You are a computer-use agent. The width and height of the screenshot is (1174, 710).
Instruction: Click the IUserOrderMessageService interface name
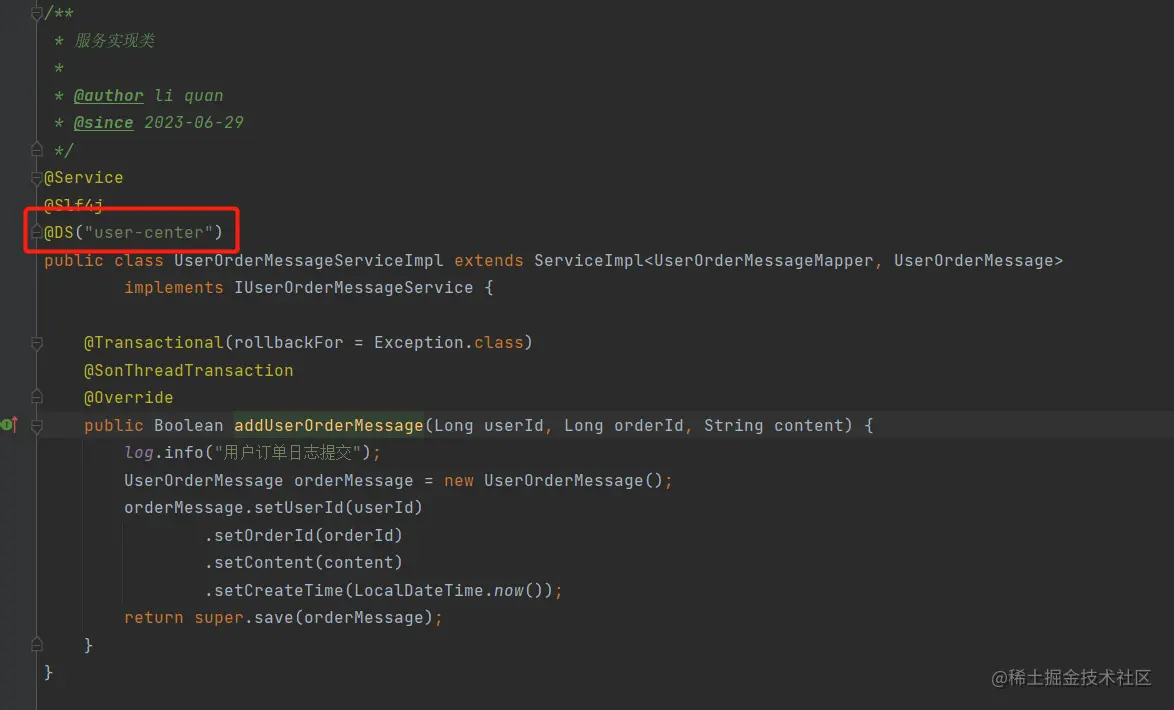(353, 288)
